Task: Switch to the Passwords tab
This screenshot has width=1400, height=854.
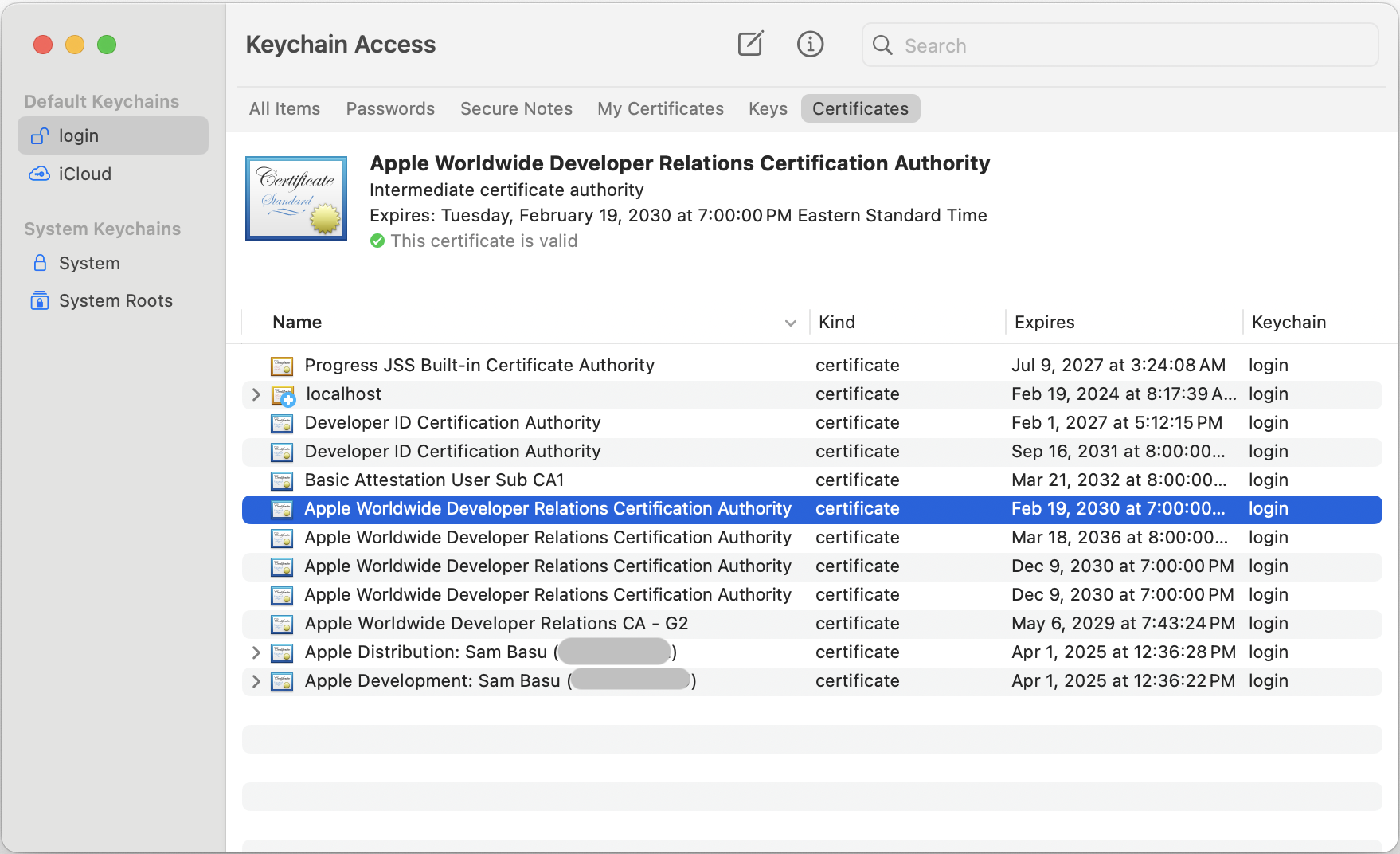Action: [x=390, y=108]
